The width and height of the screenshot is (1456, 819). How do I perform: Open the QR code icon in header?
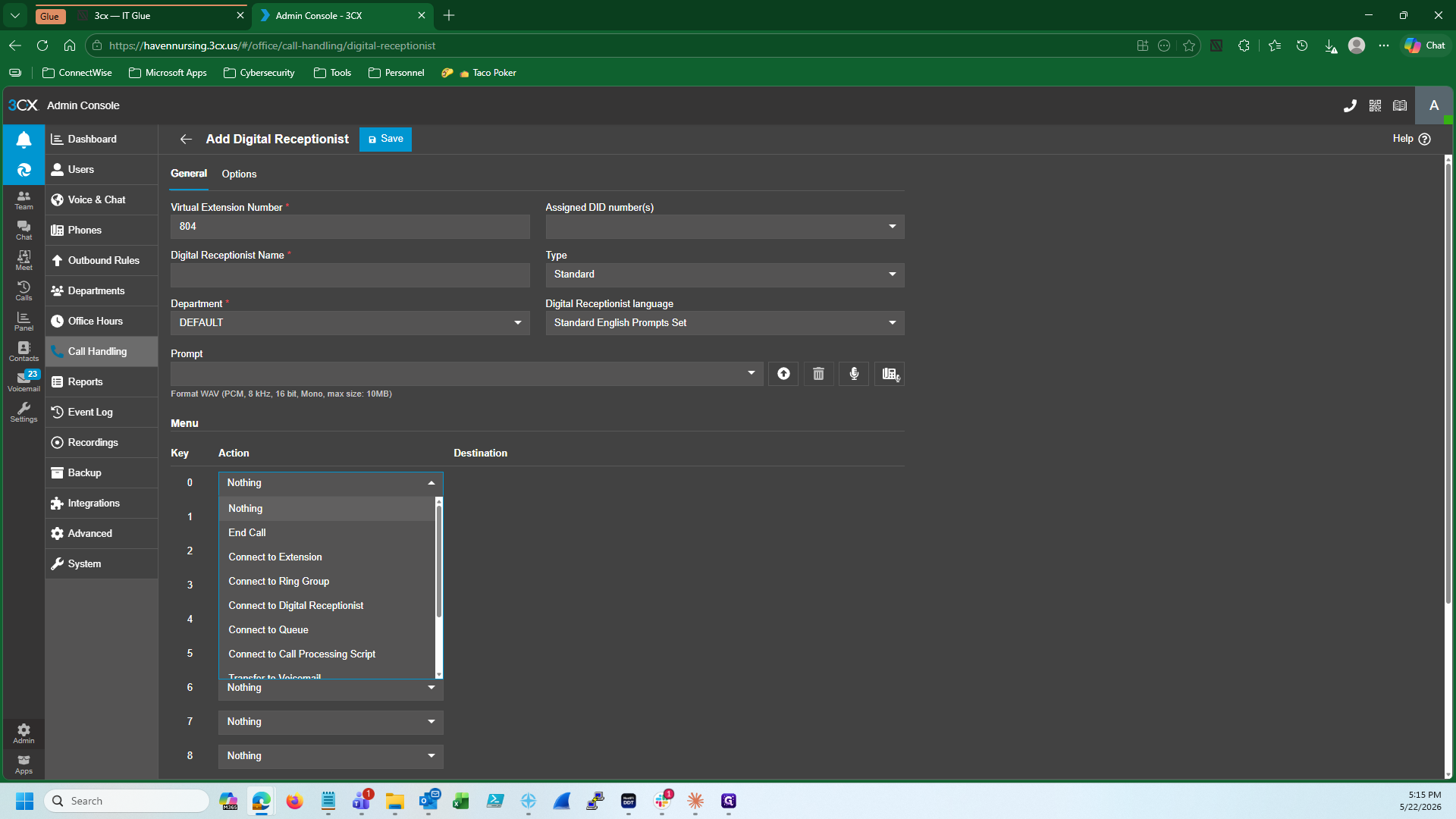[1375, 105]
